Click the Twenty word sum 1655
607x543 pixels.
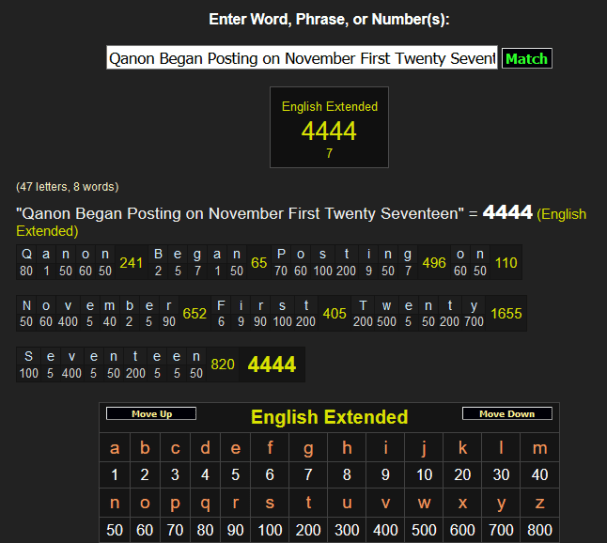click(506, 314)
